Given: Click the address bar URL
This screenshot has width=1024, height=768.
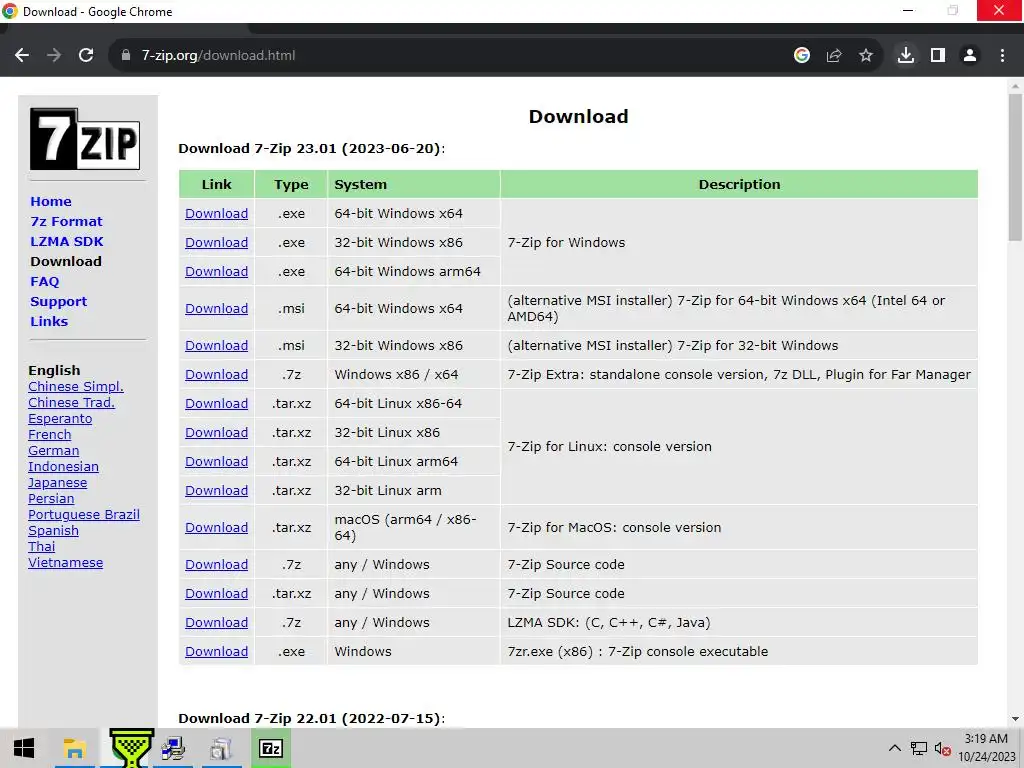Looking at the screenshot, I should [x=219, y=56].
